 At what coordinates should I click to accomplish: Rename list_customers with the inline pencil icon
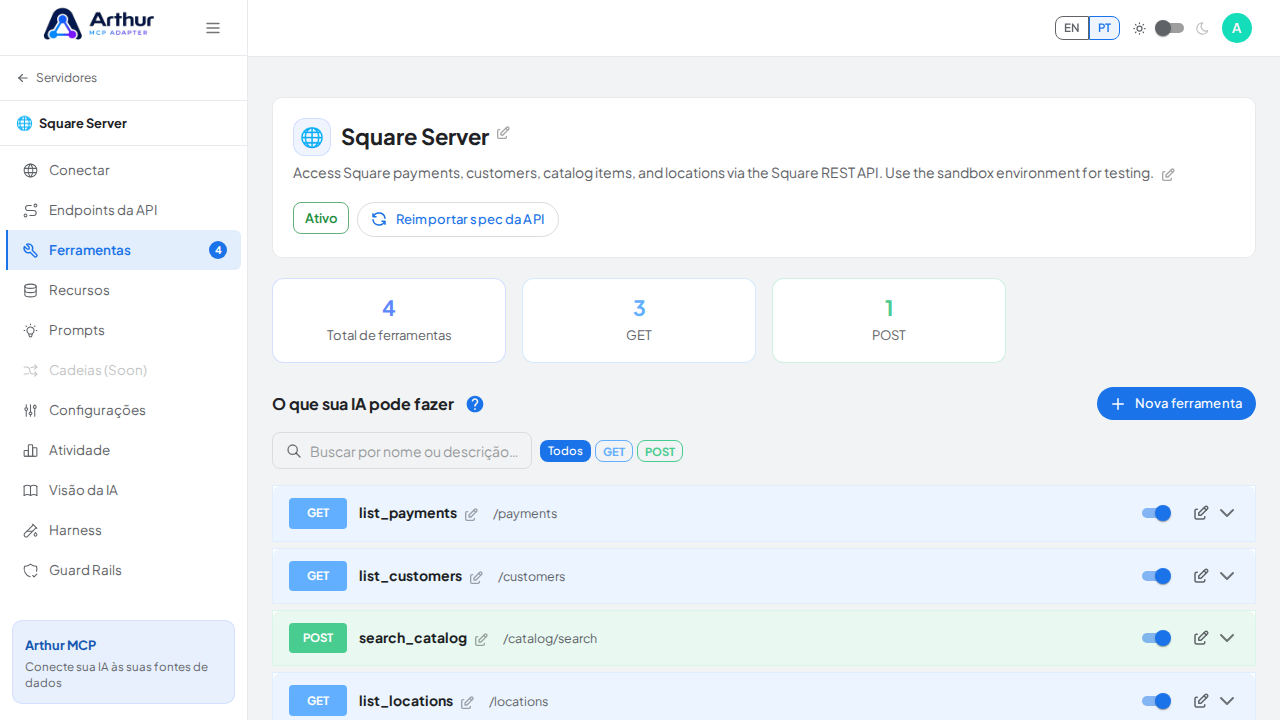(x=476, y=578)
